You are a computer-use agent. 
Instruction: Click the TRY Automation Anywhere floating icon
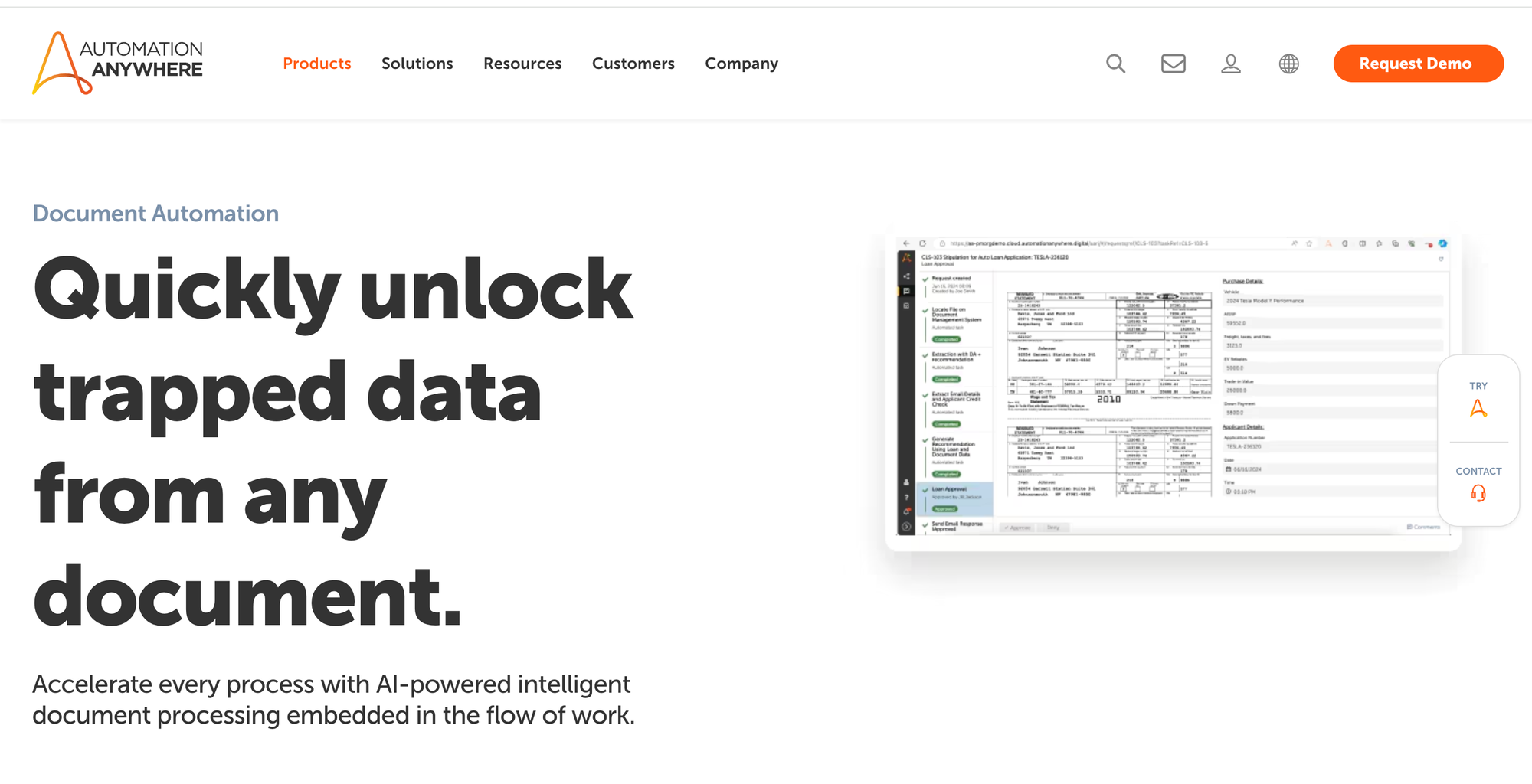click(1478, 408)
